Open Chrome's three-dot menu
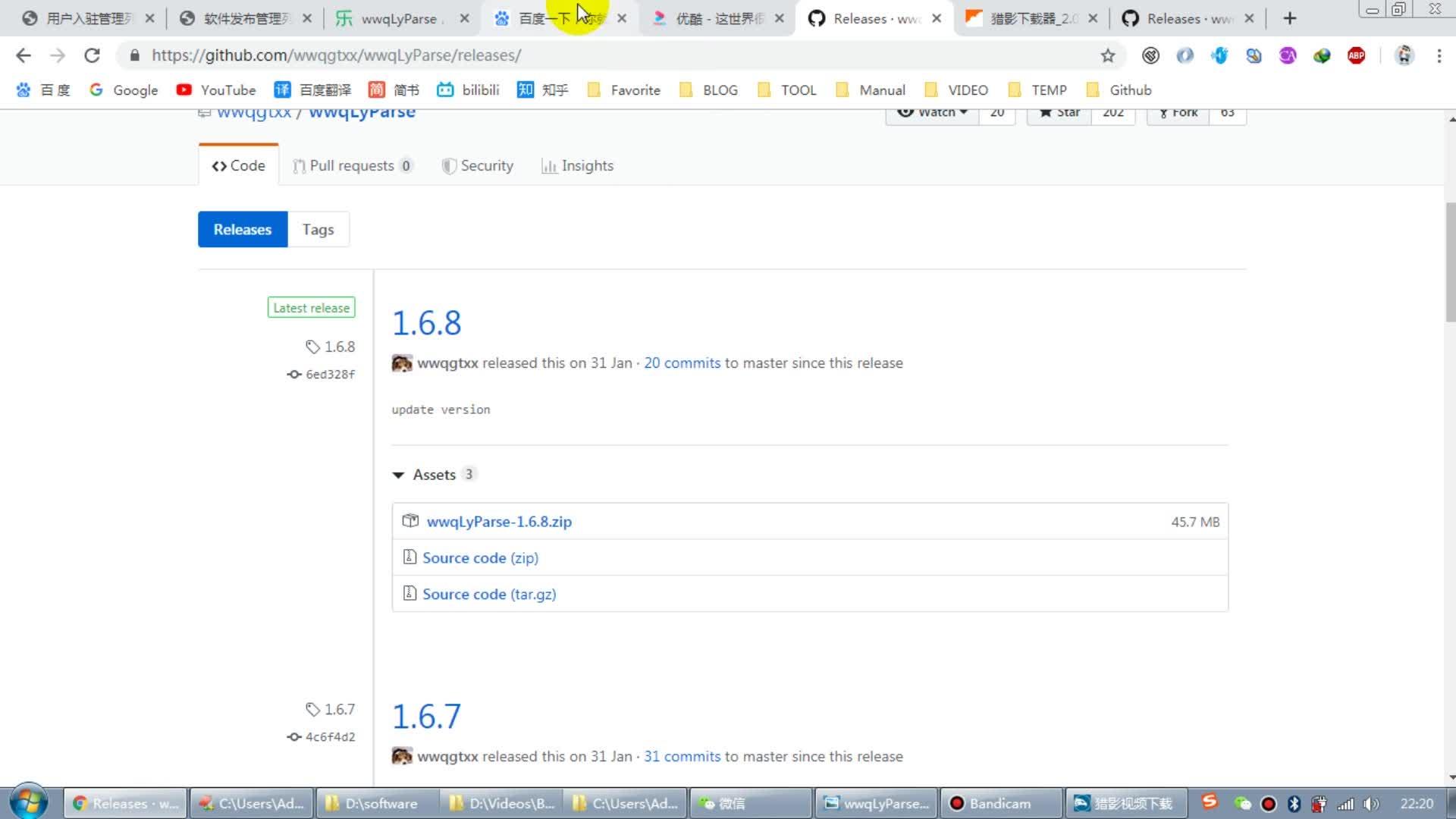 (x=1439, y=55)
